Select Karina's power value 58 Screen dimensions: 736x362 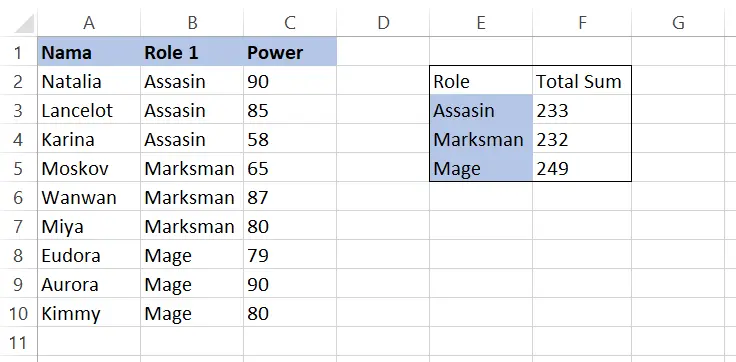point(290,139)
